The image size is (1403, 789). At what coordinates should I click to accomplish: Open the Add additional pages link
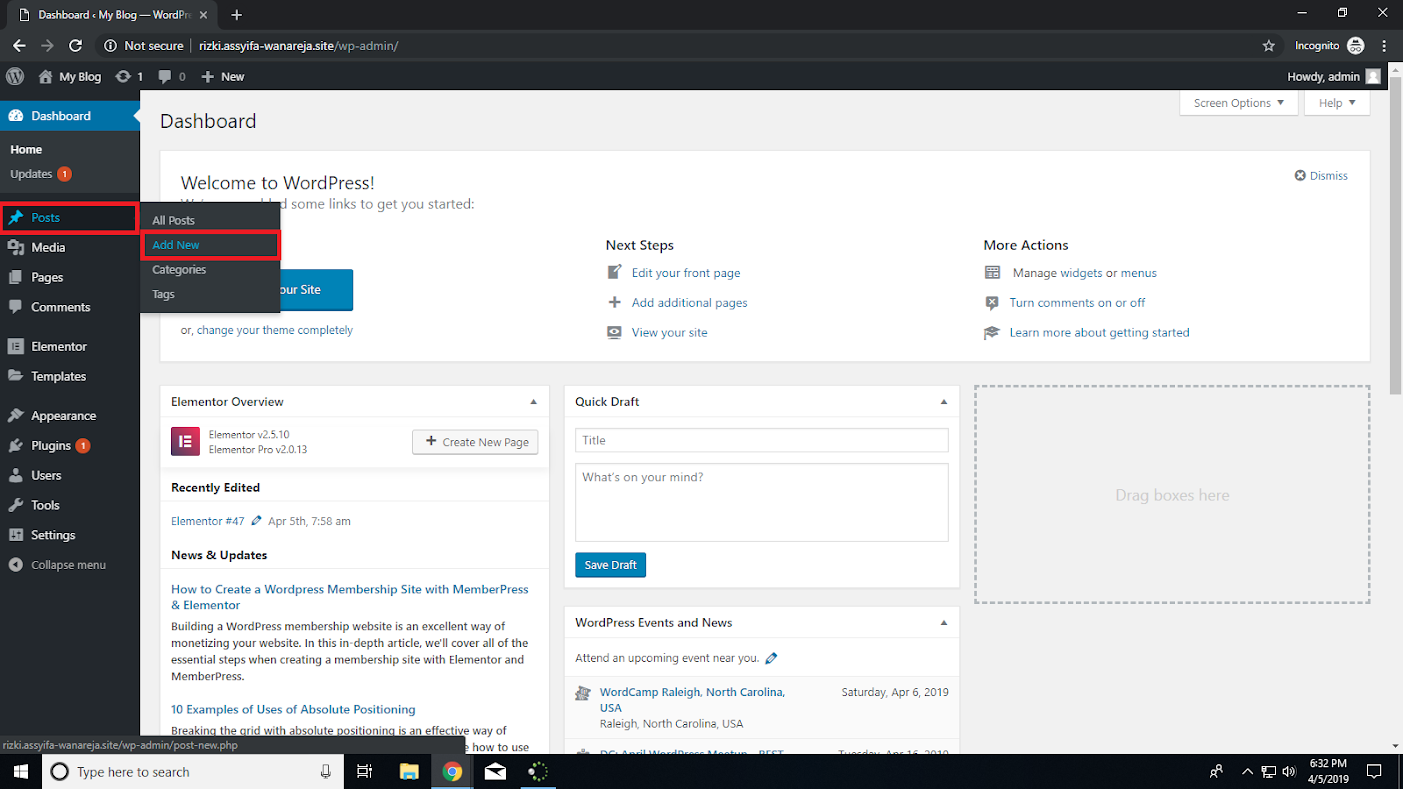point(689,303)
